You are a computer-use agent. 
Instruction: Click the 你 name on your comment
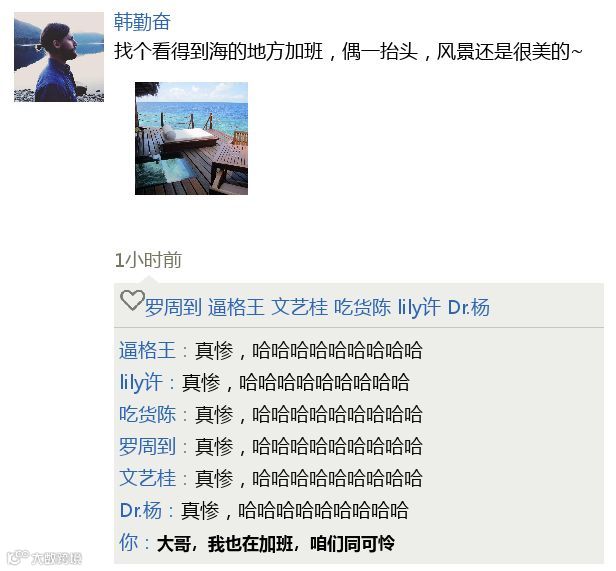click(x=128, y=543)
